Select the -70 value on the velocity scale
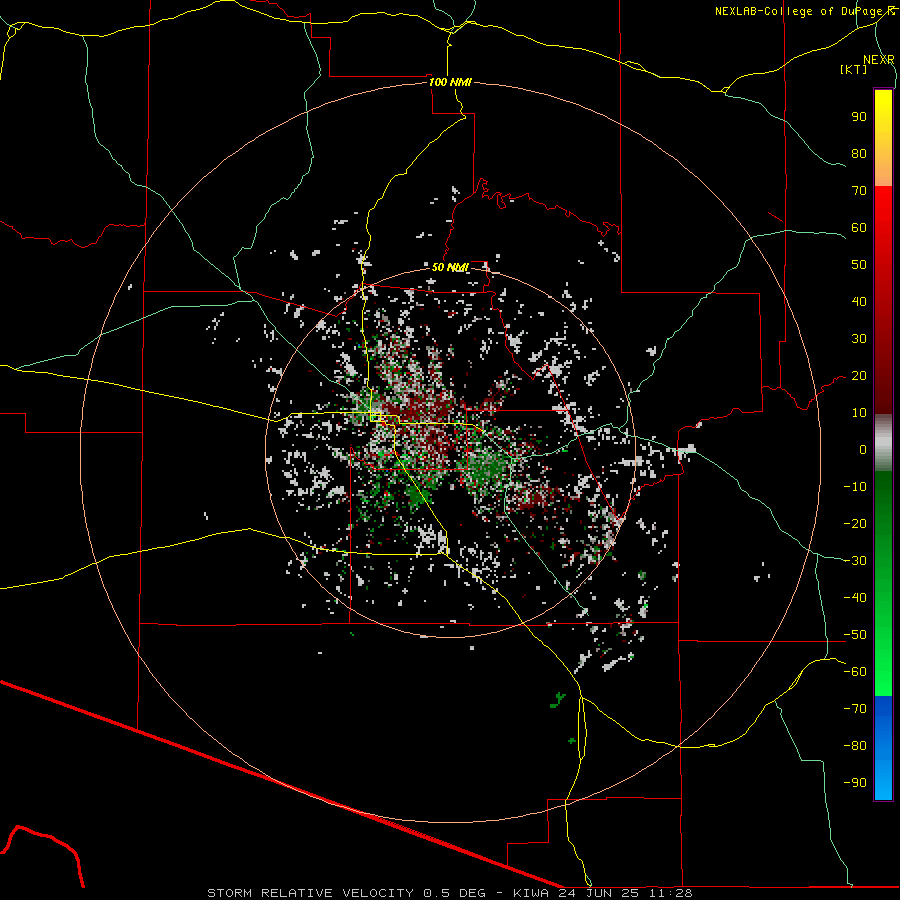The image size is (900, 900). click(x=855, y=708)
